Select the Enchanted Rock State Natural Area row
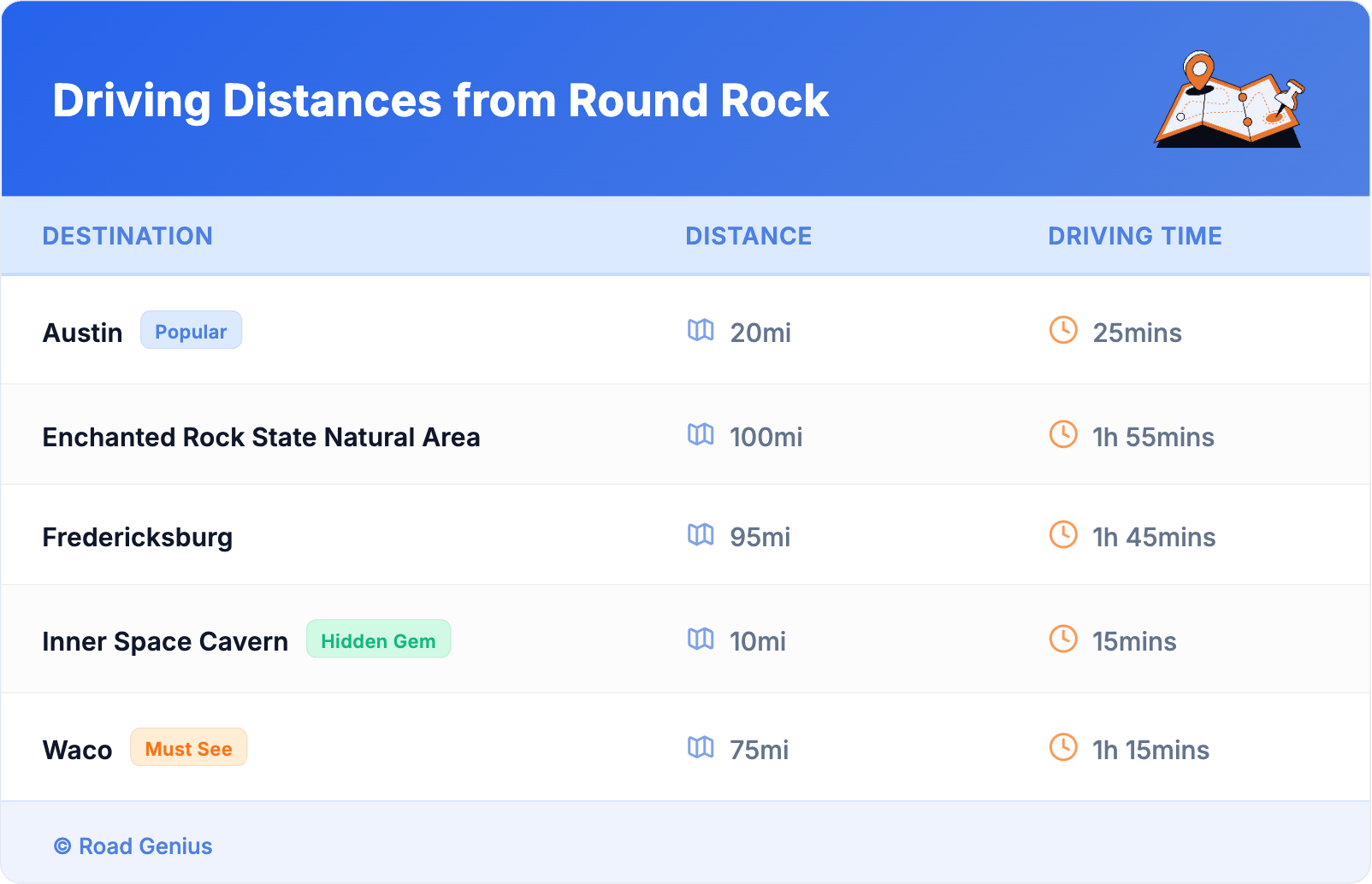Screen dimensions: 1372x884 click(261, 437)
